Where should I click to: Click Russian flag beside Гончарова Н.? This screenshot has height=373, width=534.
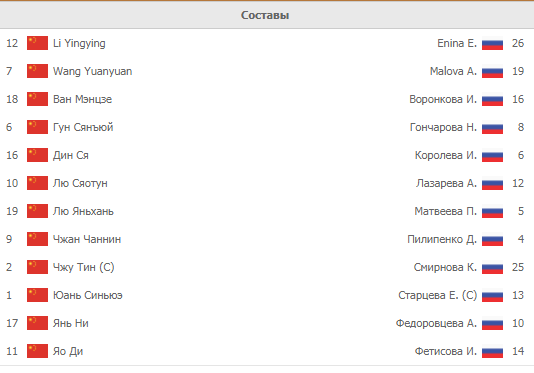(492, 127)
